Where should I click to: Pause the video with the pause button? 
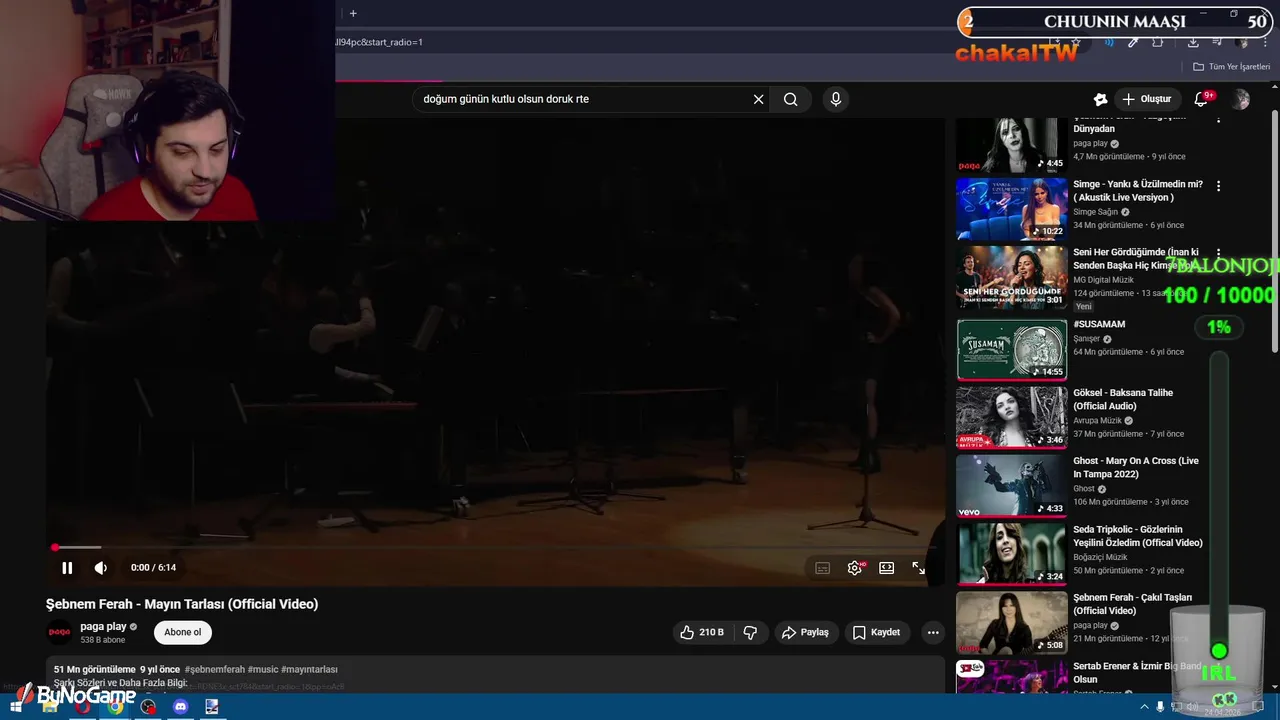(x=67, y=568)
